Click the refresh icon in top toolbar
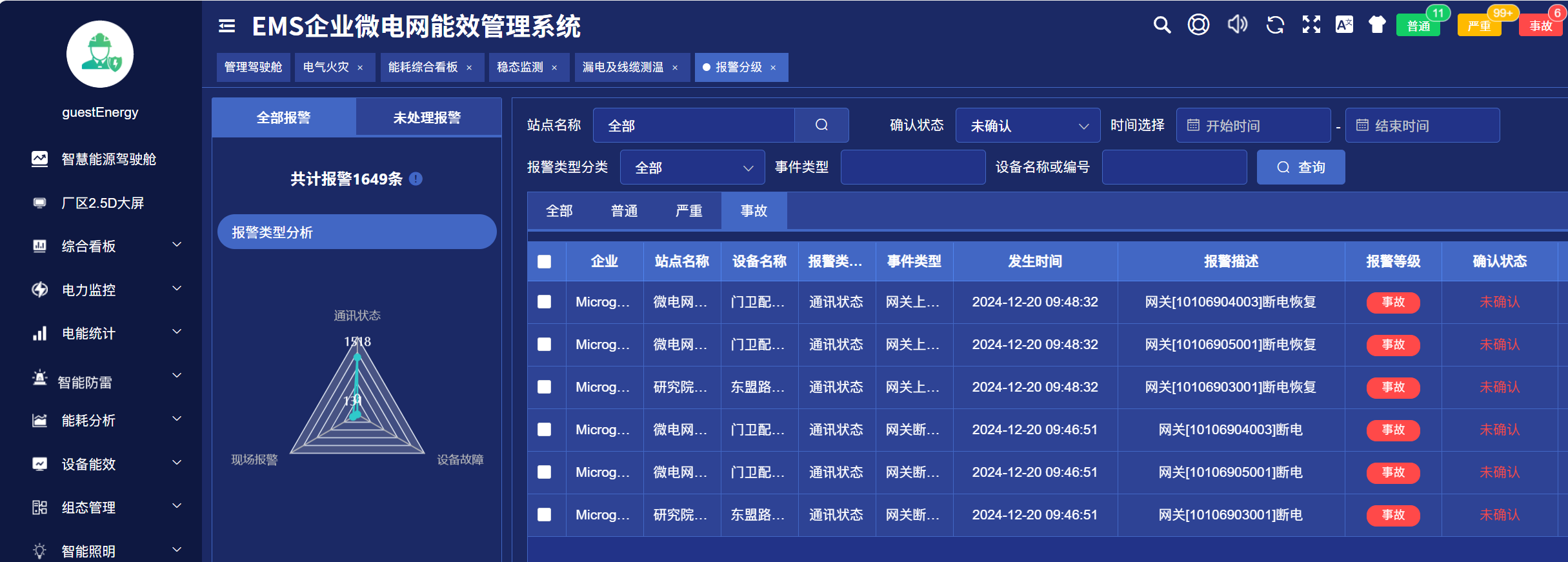 tap(1274, 25)
